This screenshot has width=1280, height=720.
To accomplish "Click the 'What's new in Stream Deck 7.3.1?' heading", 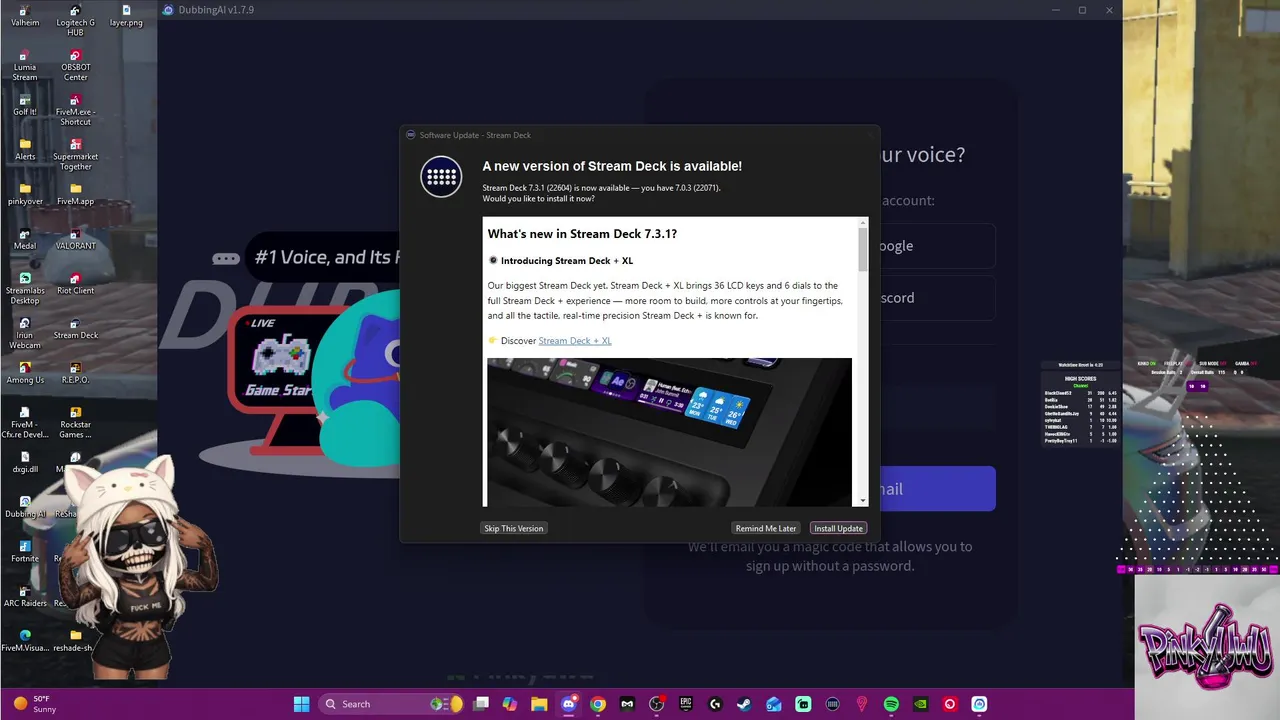I will point(582,234).
